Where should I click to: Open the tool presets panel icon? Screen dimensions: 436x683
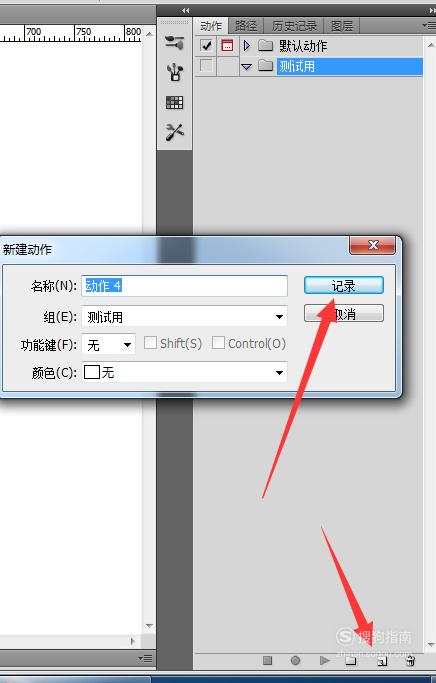click(x=175, y=132)
